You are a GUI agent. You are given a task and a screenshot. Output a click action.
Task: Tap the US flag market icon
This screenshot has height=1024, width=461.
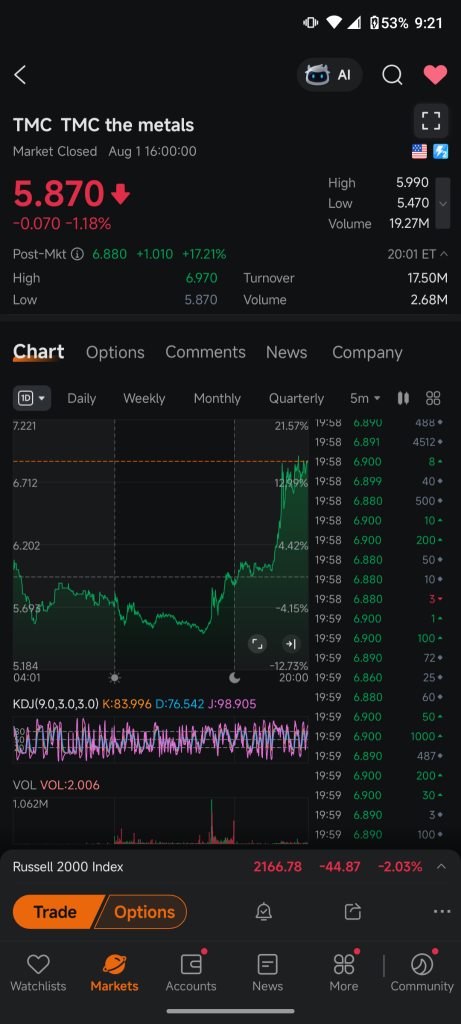(x=419, y=152)
